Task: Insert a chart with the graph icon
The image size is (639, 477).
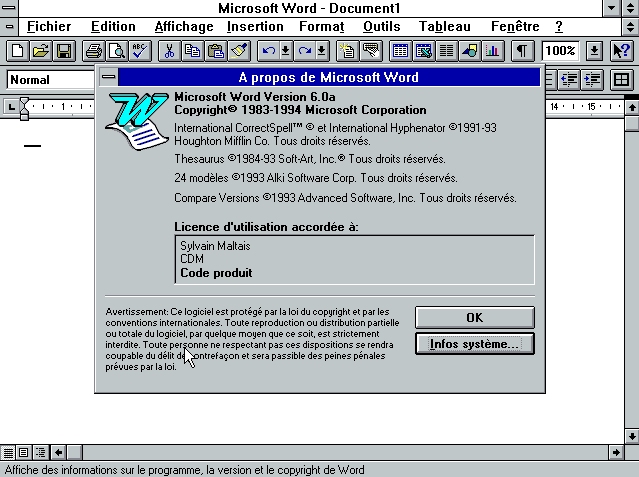Action: [493, 51]
